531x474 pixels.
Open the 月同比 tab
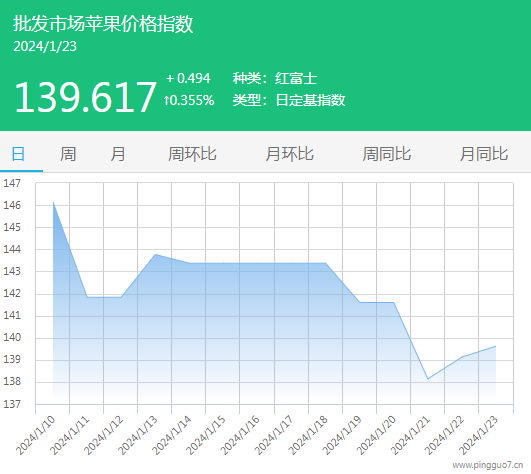484,154
